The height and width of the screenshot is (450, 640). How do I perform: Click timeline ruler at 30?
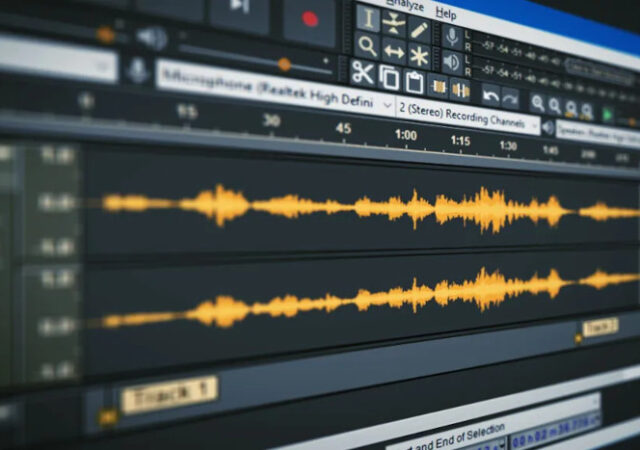271,121
